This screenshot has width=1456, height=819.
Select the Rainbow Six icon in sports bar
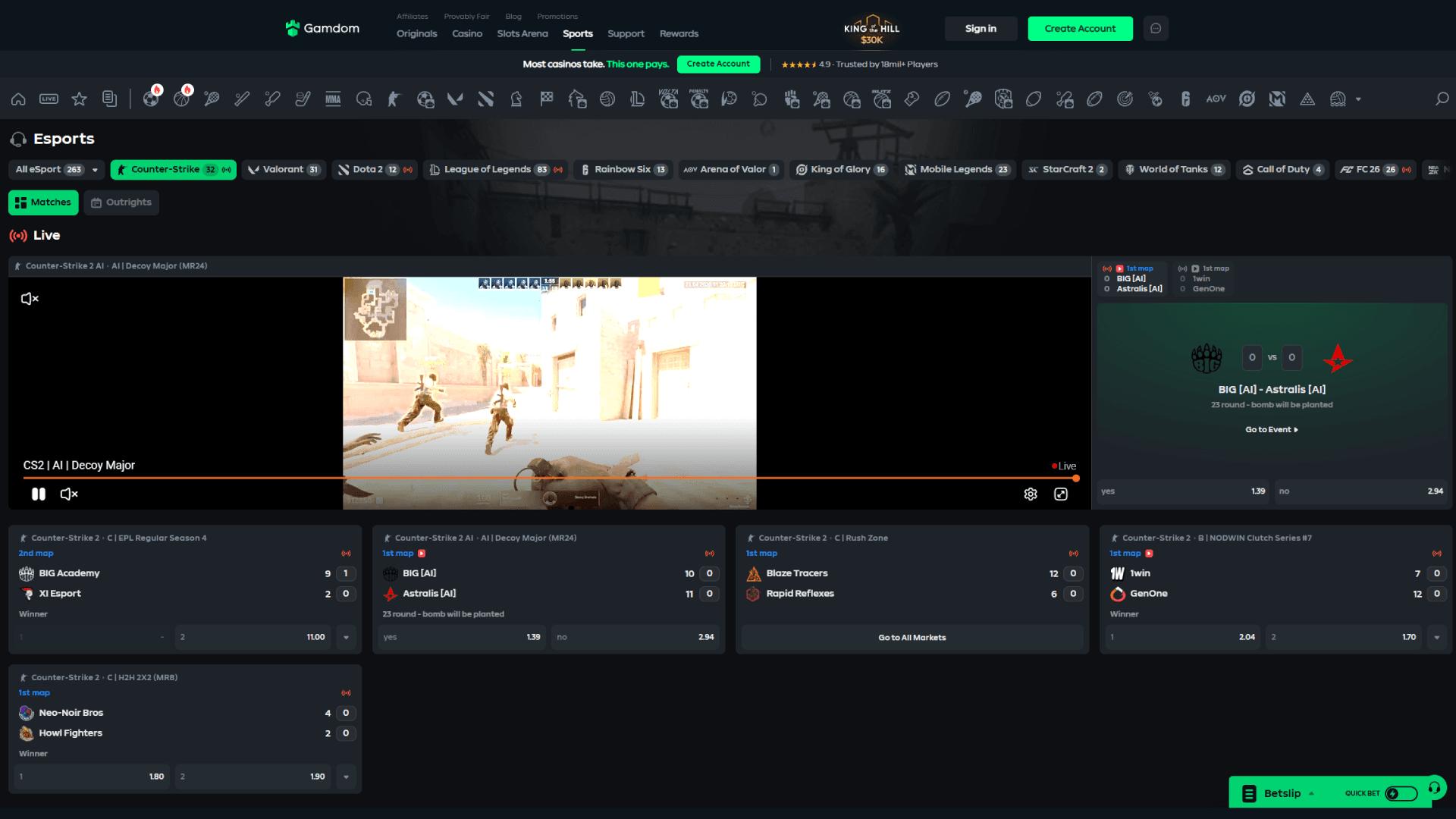coord(1186,99)
